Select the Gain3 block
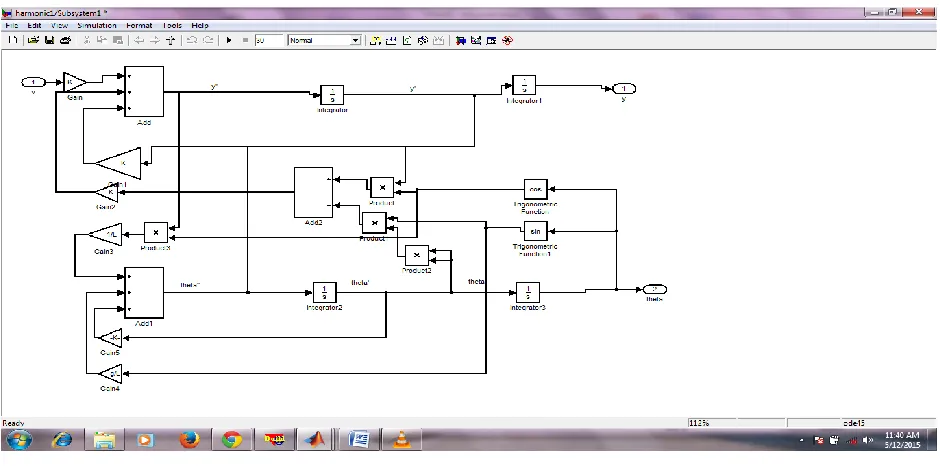The image size is (940, 466). click(106, 234)
